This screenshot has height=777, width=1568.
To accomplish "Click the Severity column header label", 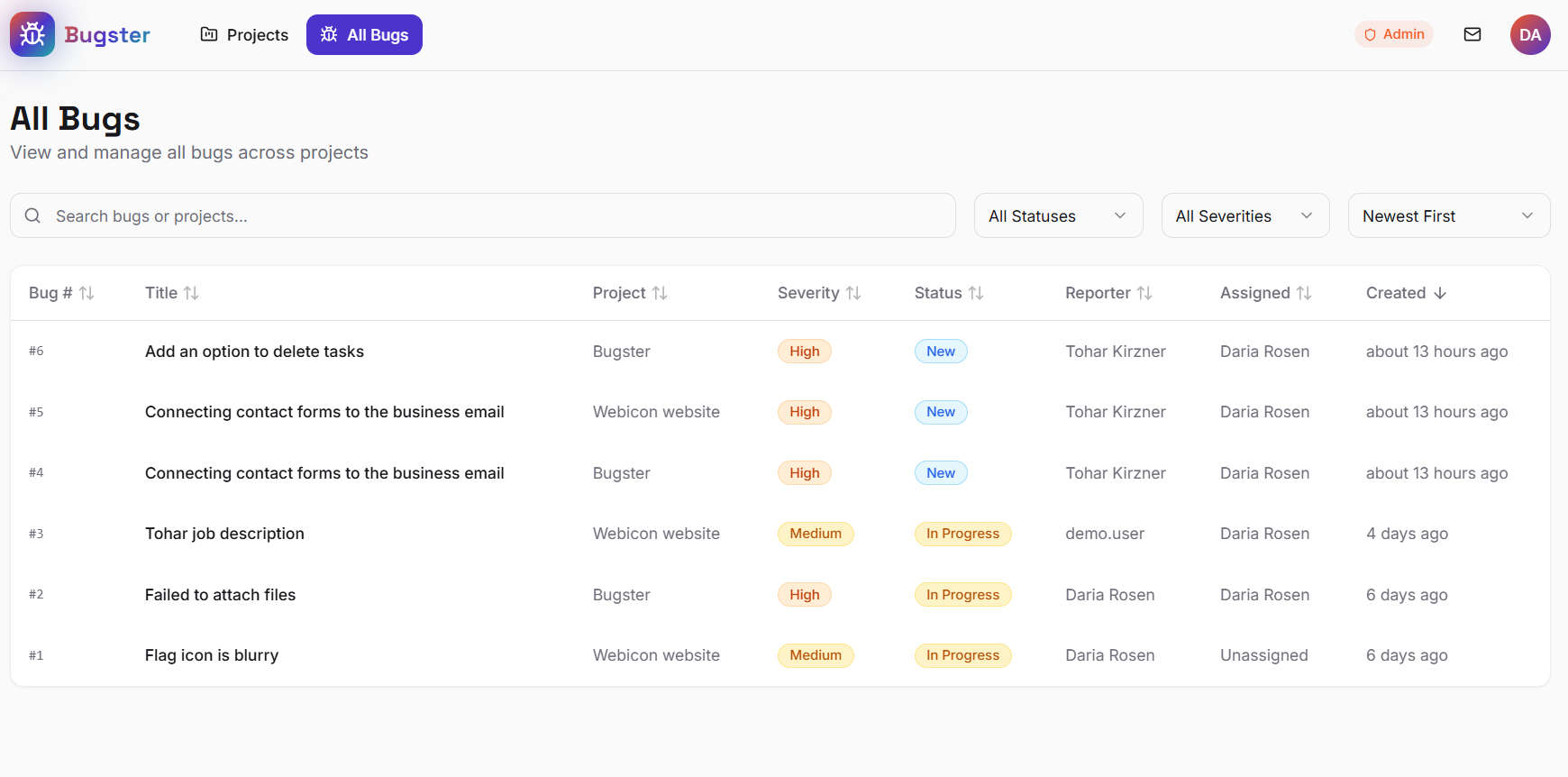I will (808, 293).
